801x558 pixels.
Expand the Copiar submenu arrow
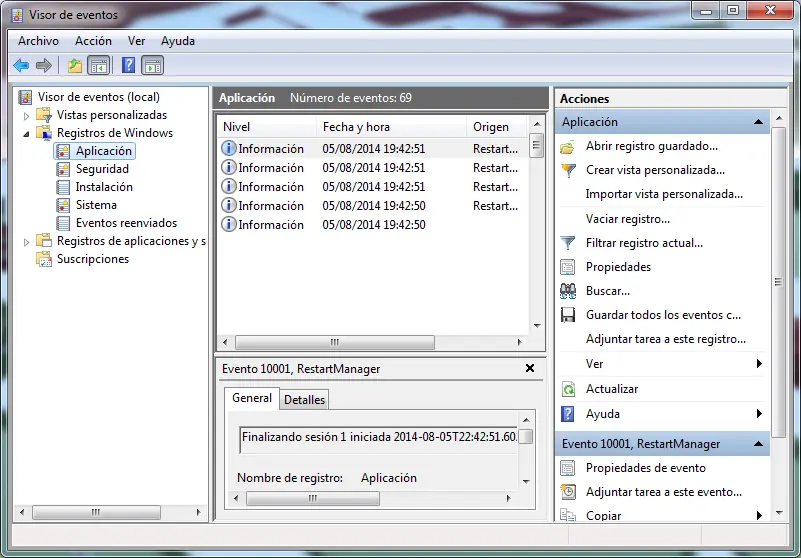[x=759, y=515]
